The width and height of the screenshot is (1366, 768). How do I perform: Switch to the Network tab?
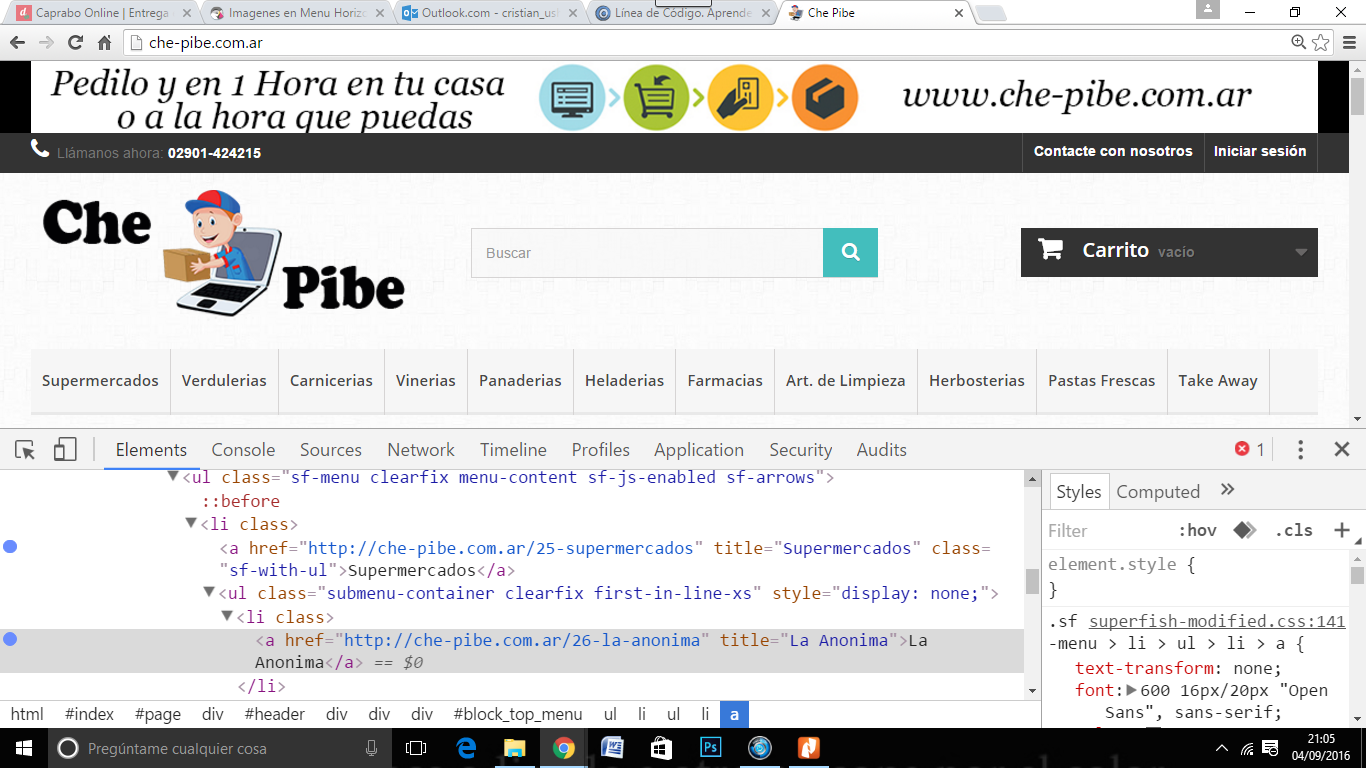coord(421,450)
